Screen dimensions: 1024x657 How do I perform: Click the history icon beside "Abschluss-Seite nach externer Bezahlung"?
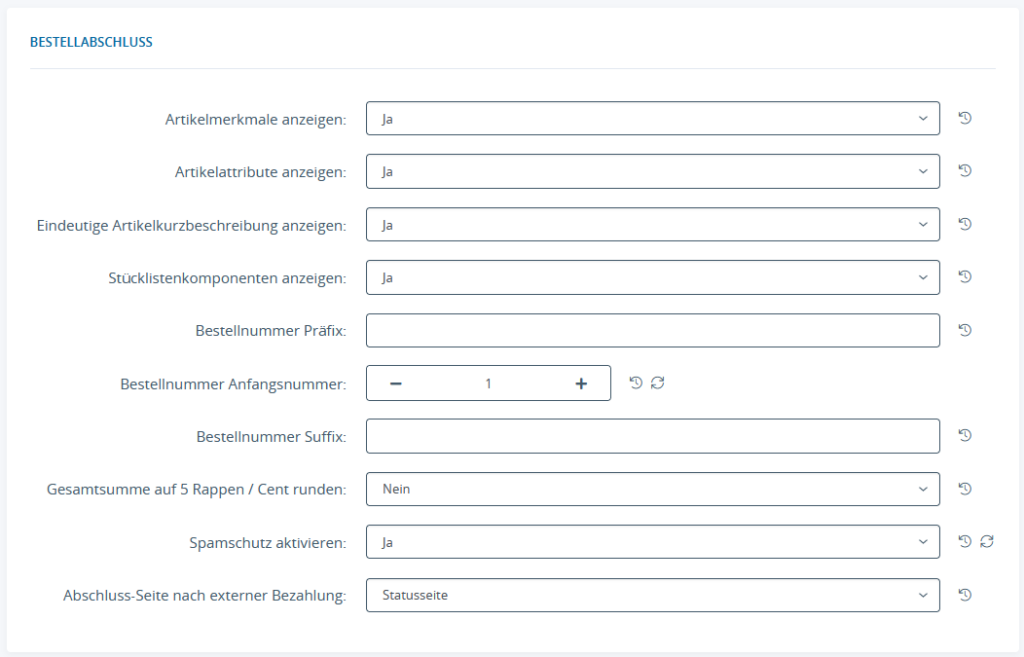point(964,594)
